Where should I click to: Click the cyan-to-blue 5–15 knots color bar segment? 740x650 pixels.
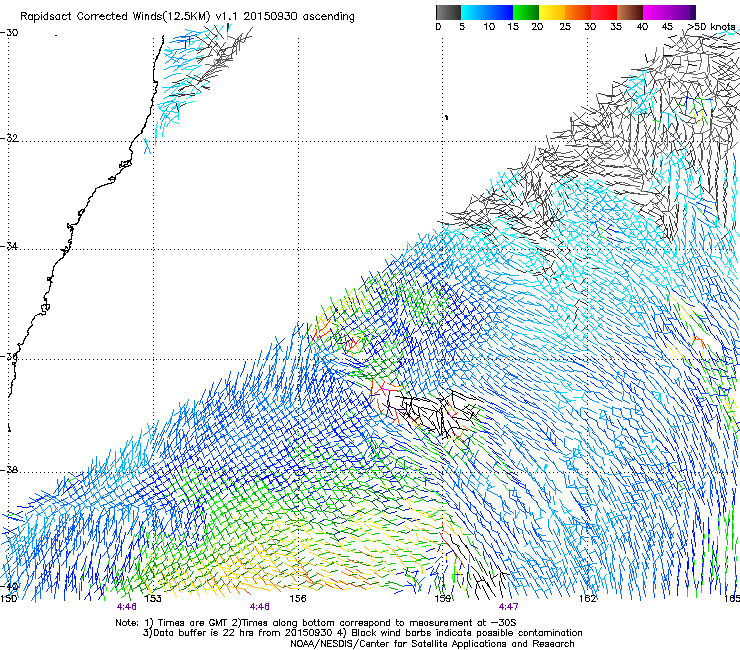click(487, 12)
